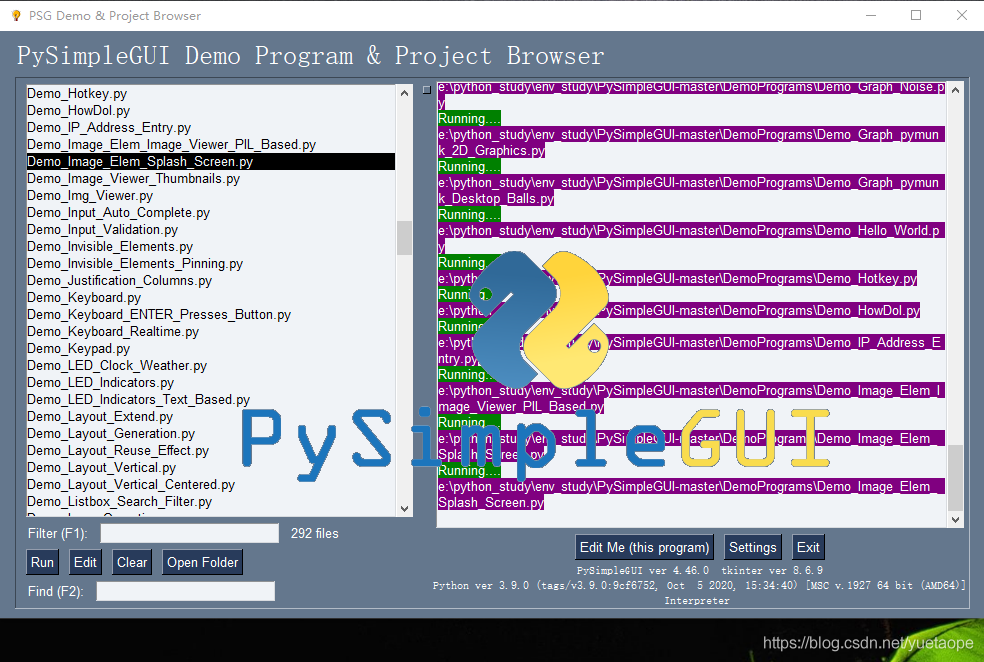Select Demo_Justification_Columns.py
The height and width of the screenshot is (662, 984).
point(211,280)
